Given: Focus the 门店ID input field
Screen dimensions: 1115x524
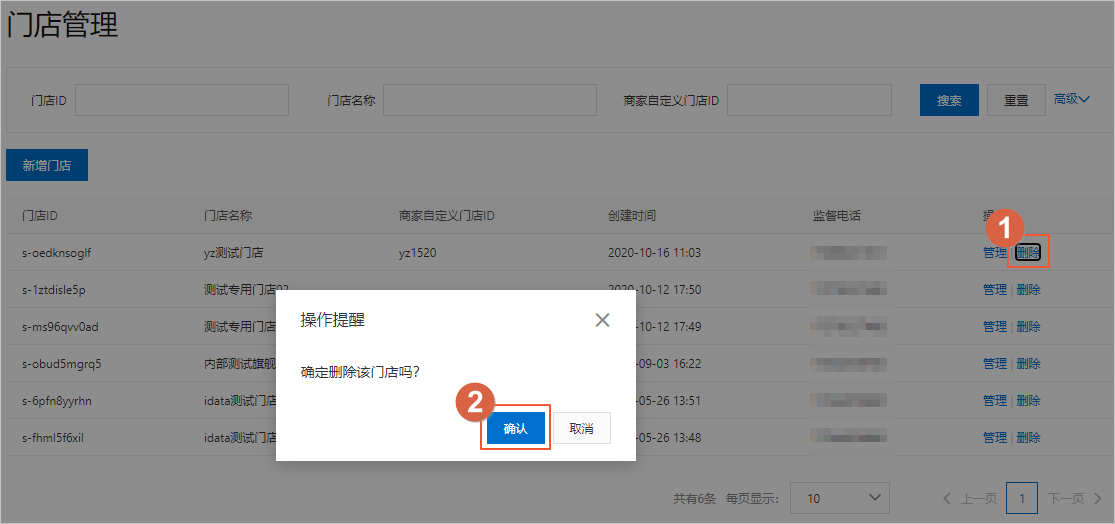Looking at the screenshot, I should tap(182, 100).
